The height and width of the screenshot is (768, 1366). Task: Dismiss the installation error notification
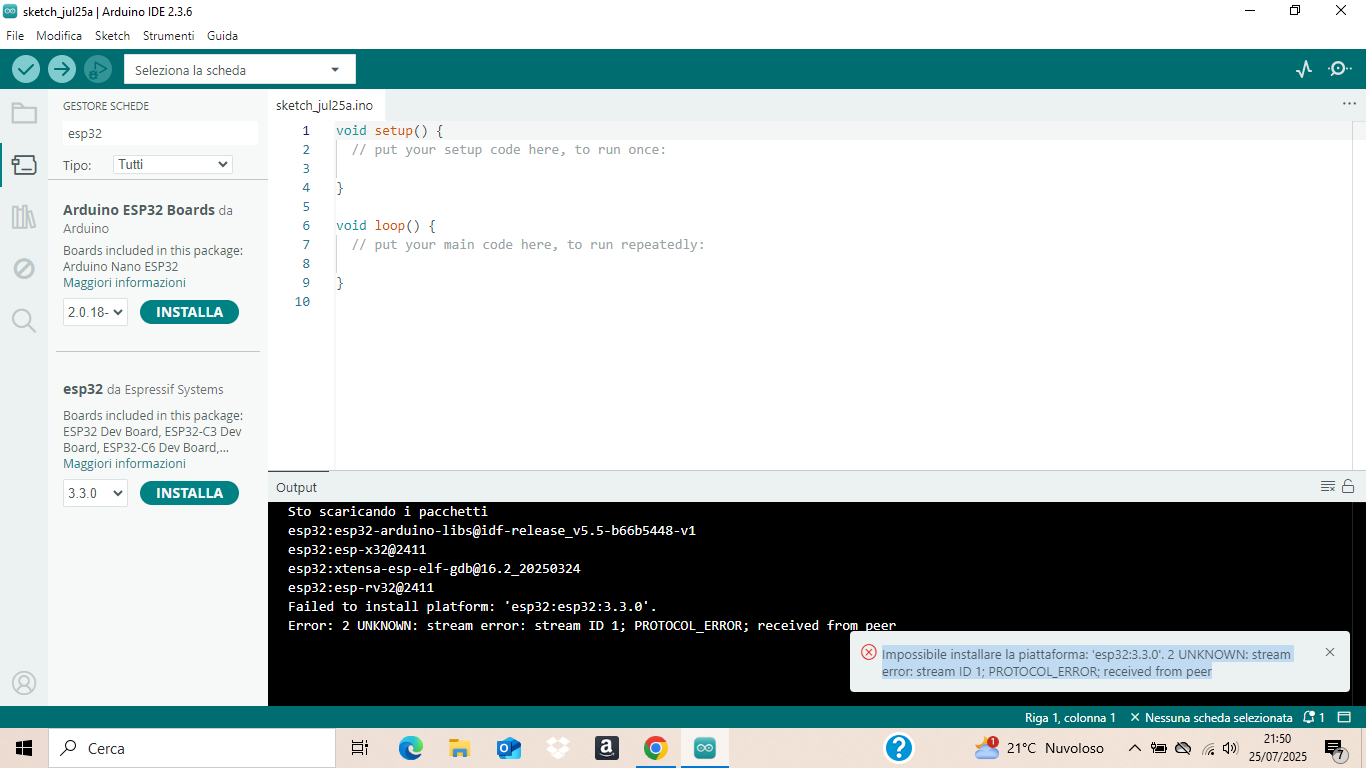tap(1330, 652)
